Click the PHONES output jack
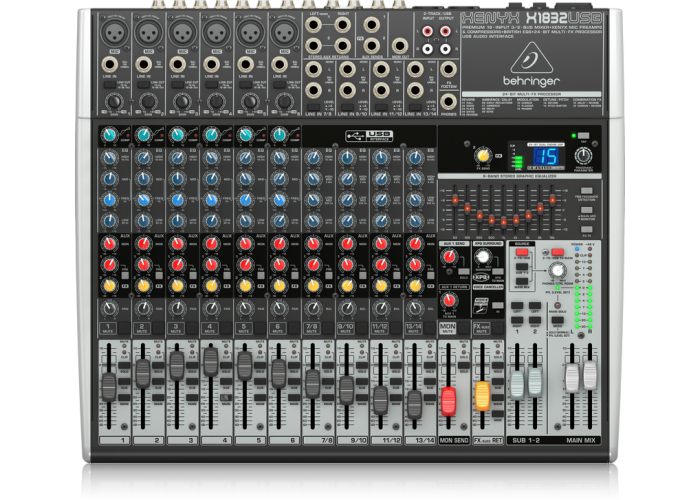 (x=448, y=102)
